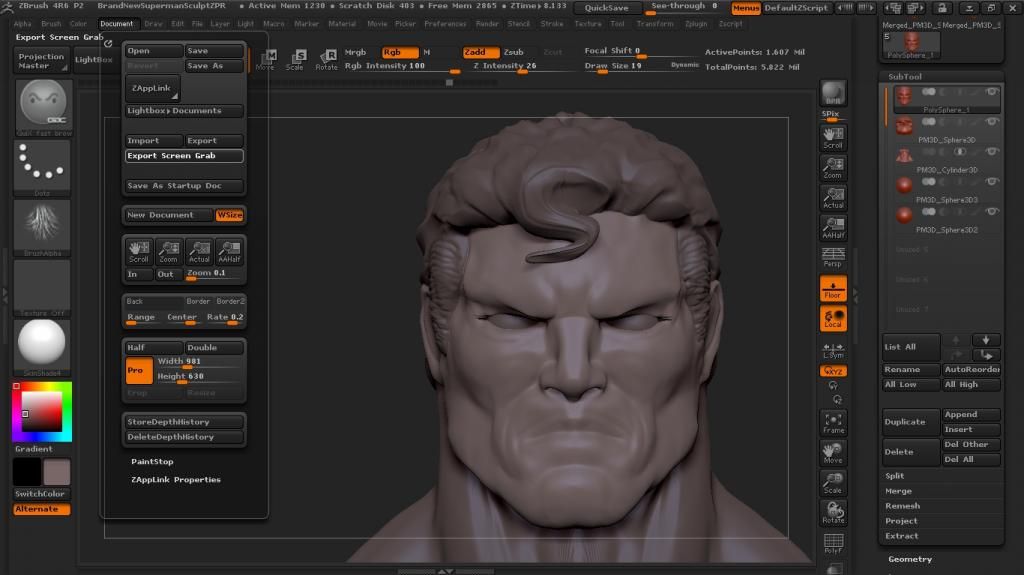This screenshot has width=1024, height=575.
Task: Click the Append subtool button
Action: click(971, 415)
